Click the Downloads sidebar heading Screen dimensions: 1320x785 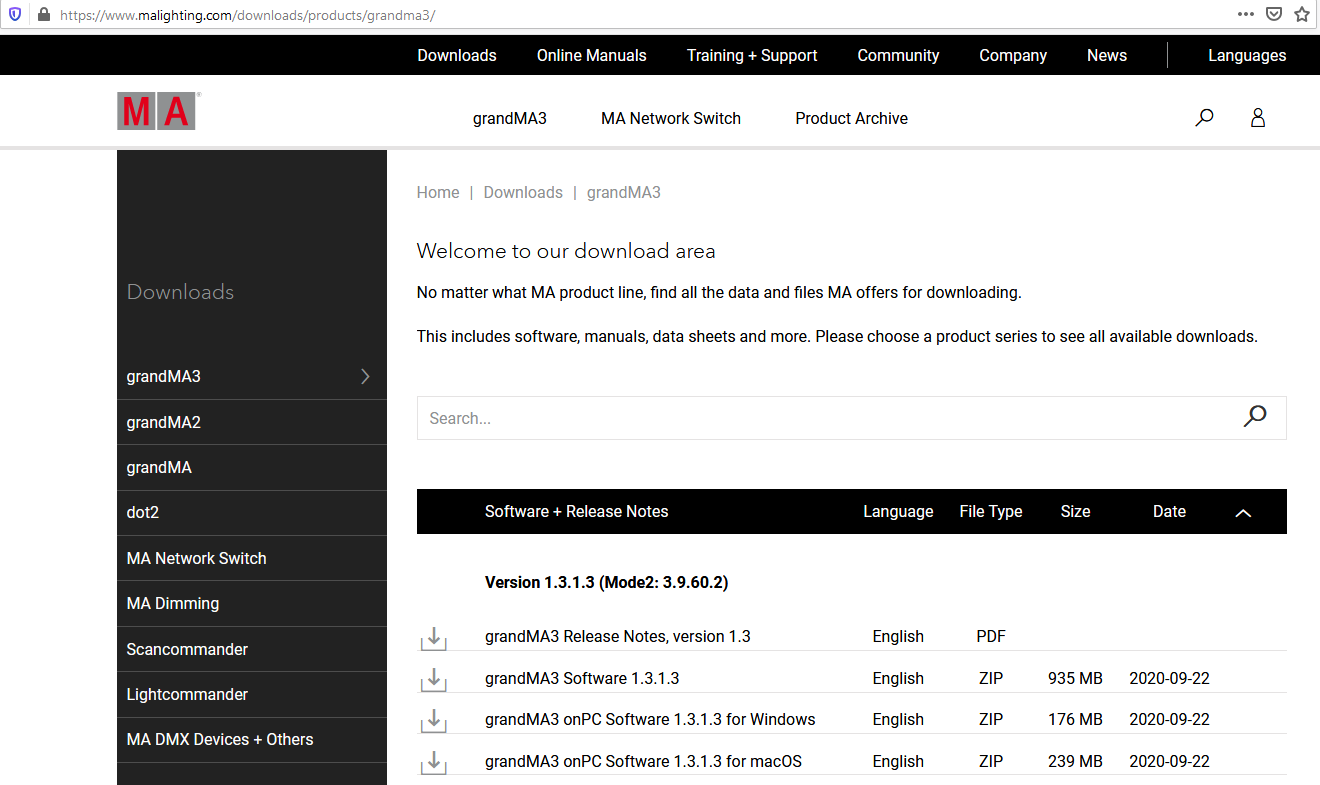(180, 292)
